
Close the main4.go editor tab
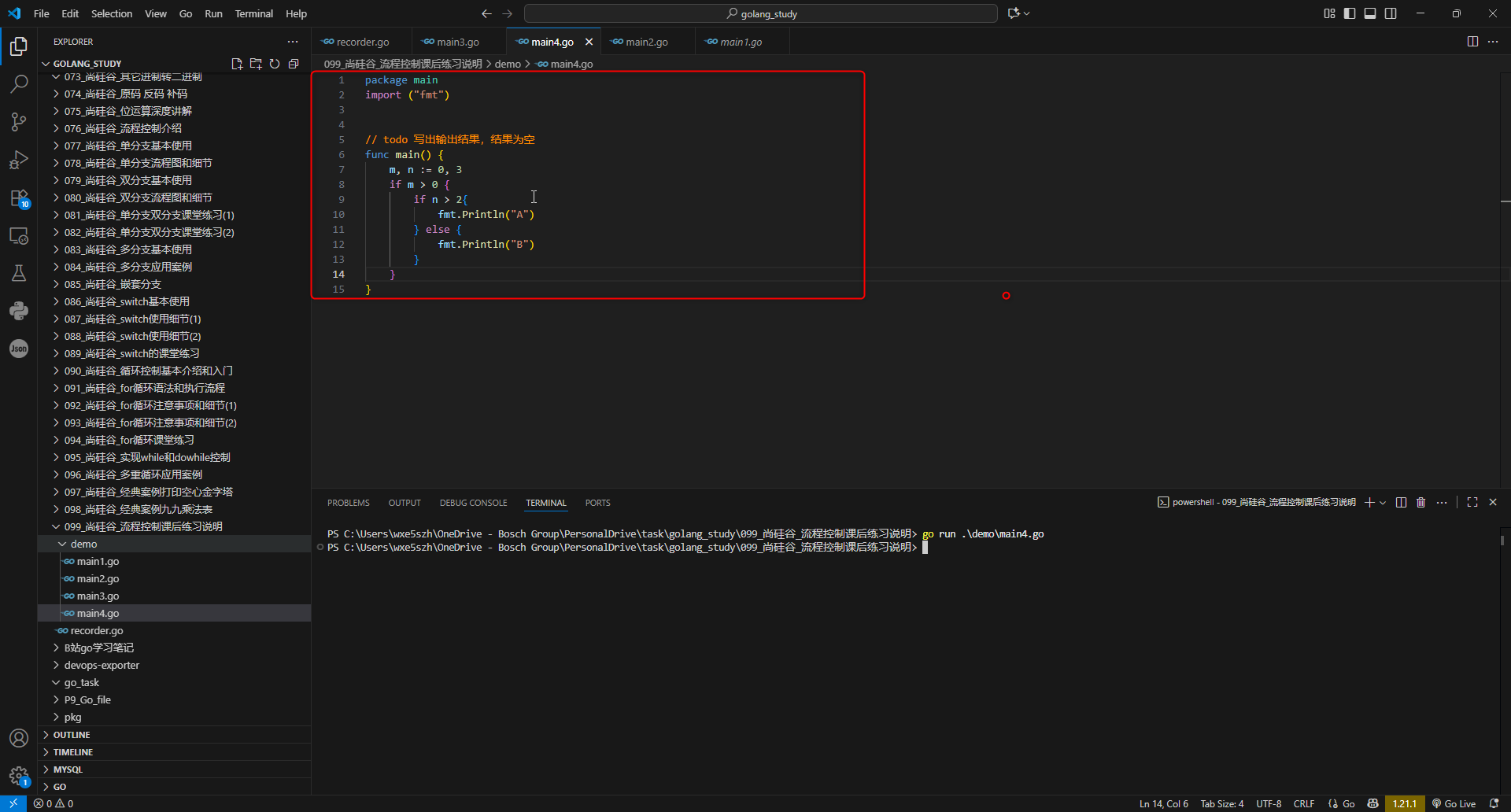pos(589,42)
